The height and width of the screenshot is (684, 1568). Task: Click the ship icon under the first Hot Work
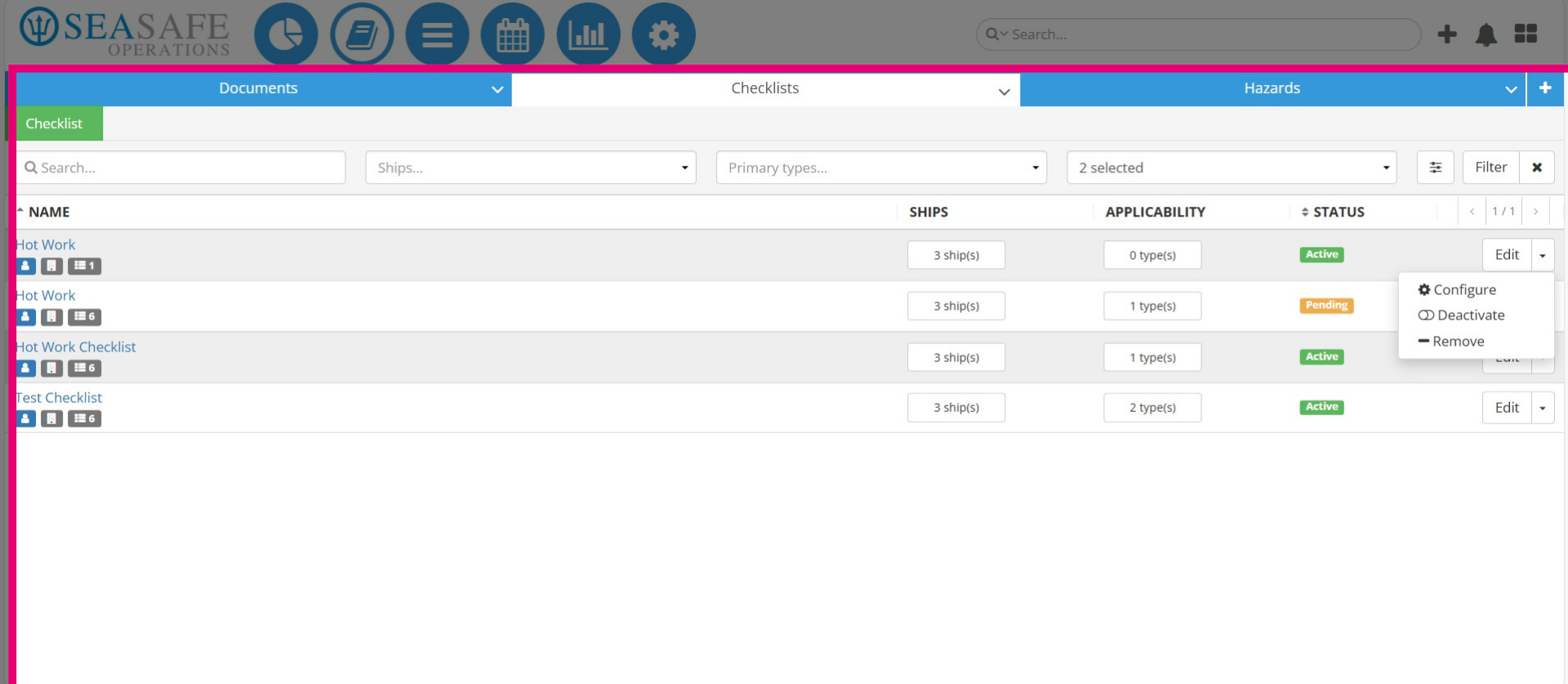[x=51, y=266]
